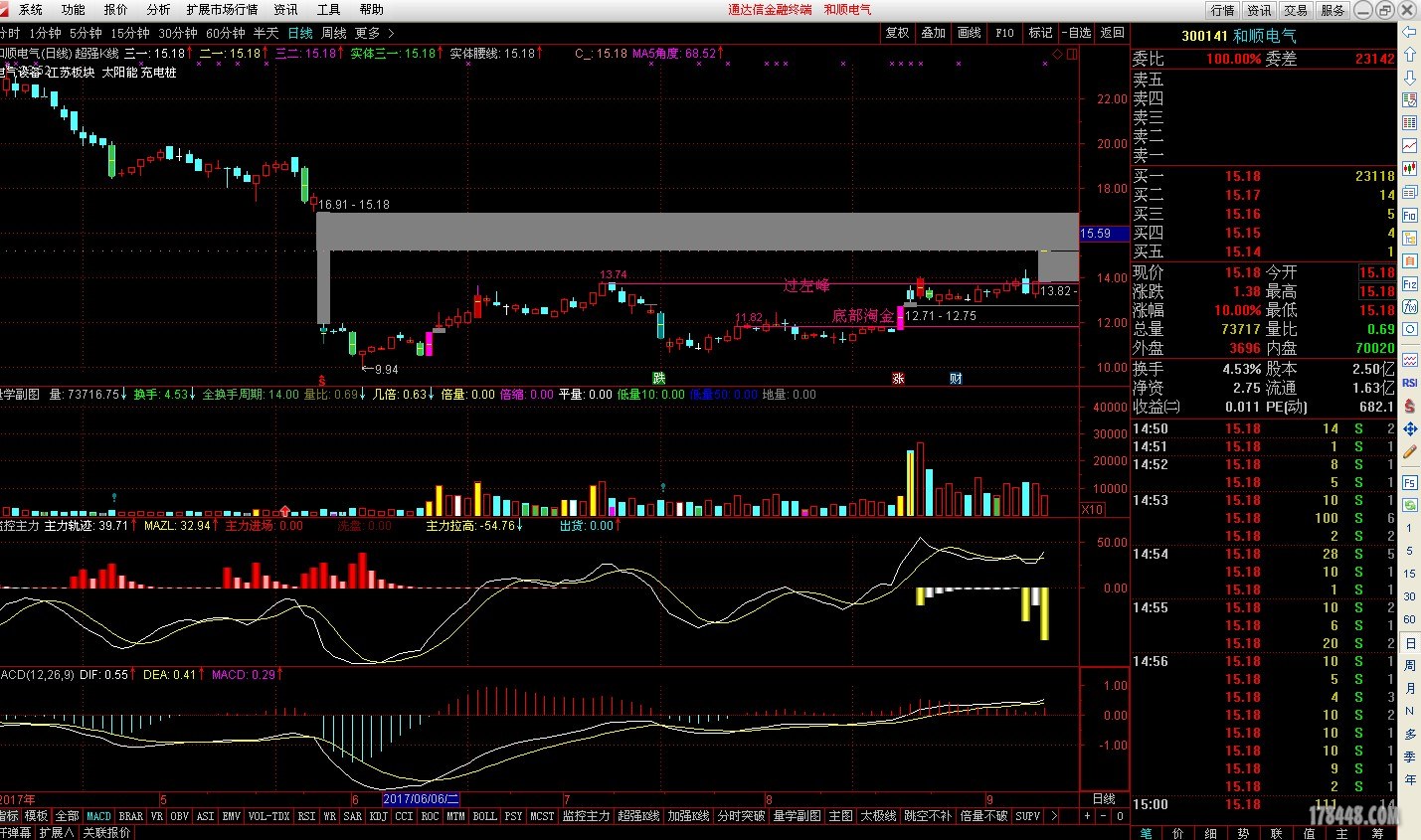Click the 0 reset button next to minus
This screenshot has height=840, width=1421.
point(1119,816)
